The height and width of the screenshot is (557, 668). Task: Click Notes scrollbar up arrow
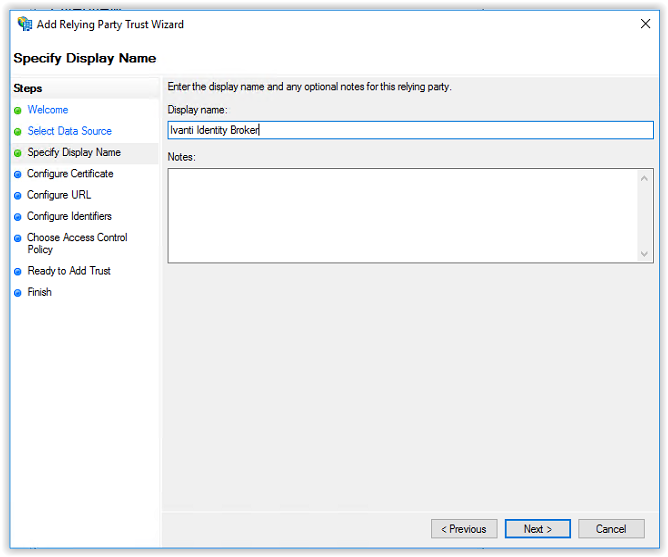pos(644,179)
